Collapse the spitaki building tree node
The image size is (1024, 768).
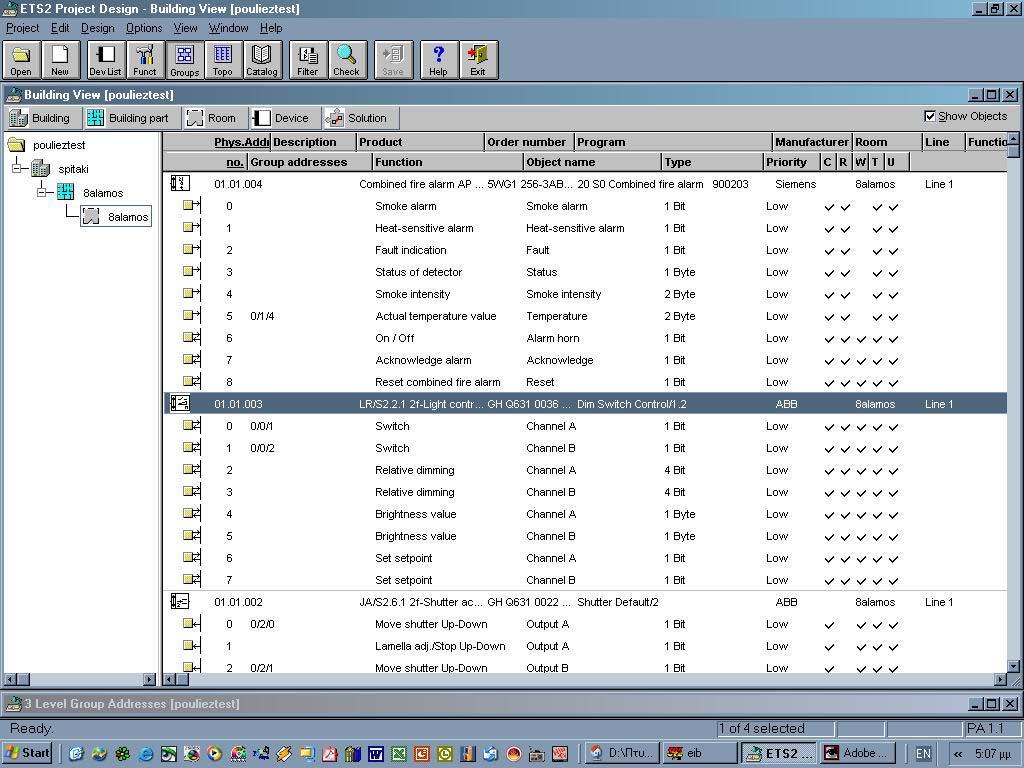pyautogui.click(x=18, y=168)
